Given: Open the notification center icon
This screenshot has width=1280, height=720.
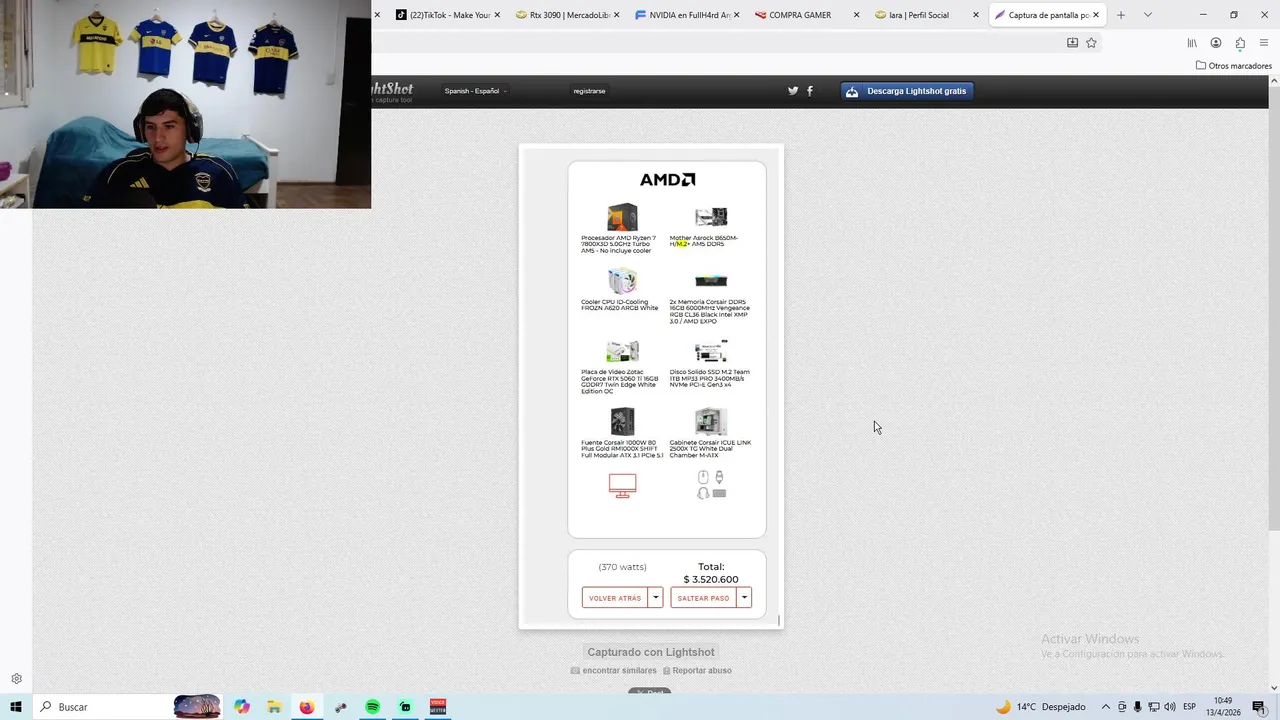Looking at the screenshot, I should pyautogui.click(x=1259, y=707).
